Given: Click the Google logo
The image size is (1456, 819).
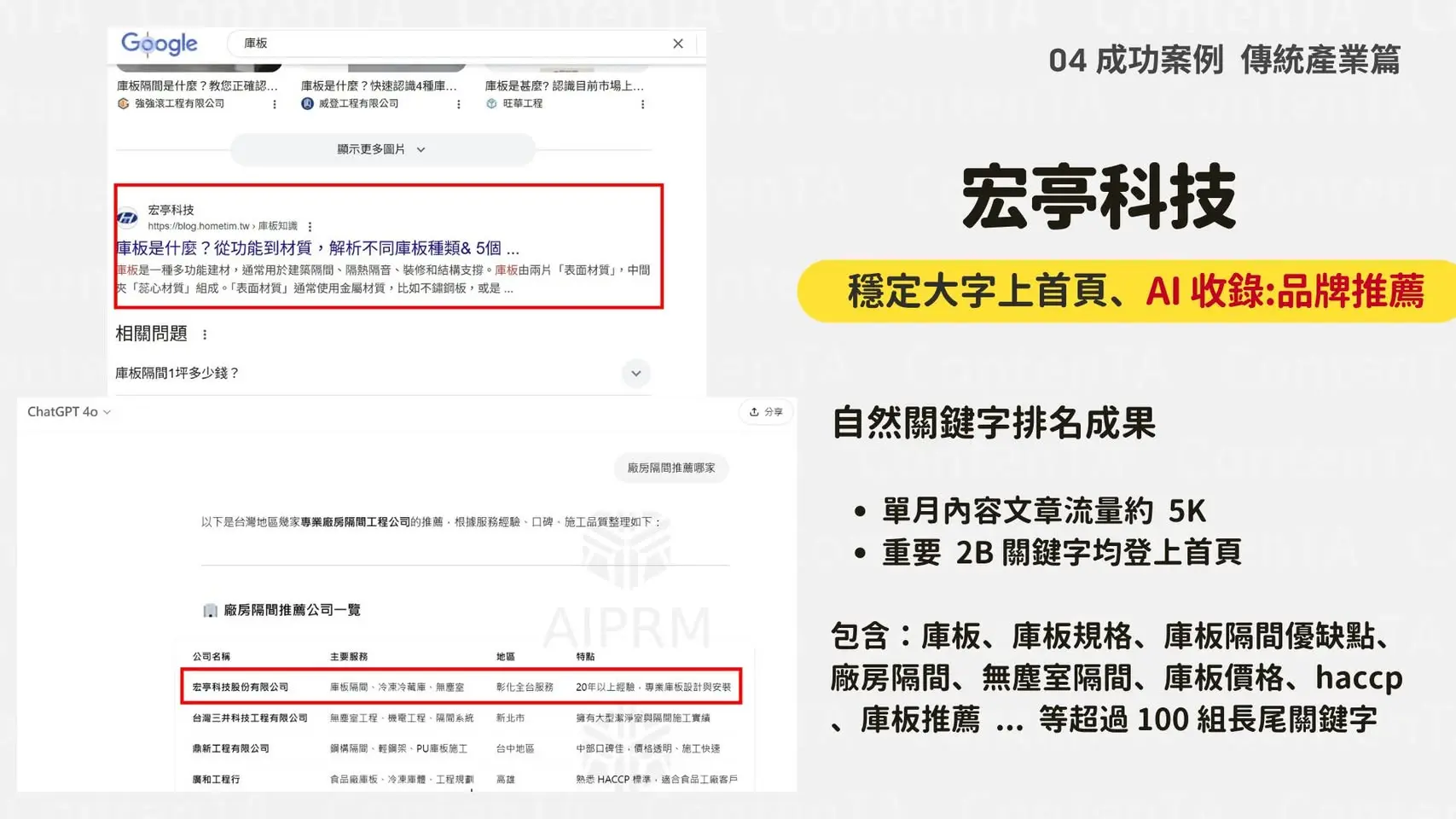Looking at the screenshot, I should click(x=159, y=44).
